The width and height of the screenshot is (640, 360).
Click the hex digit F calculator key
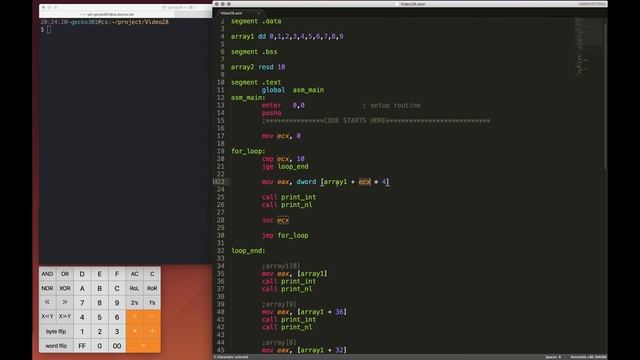coord(117,274)
